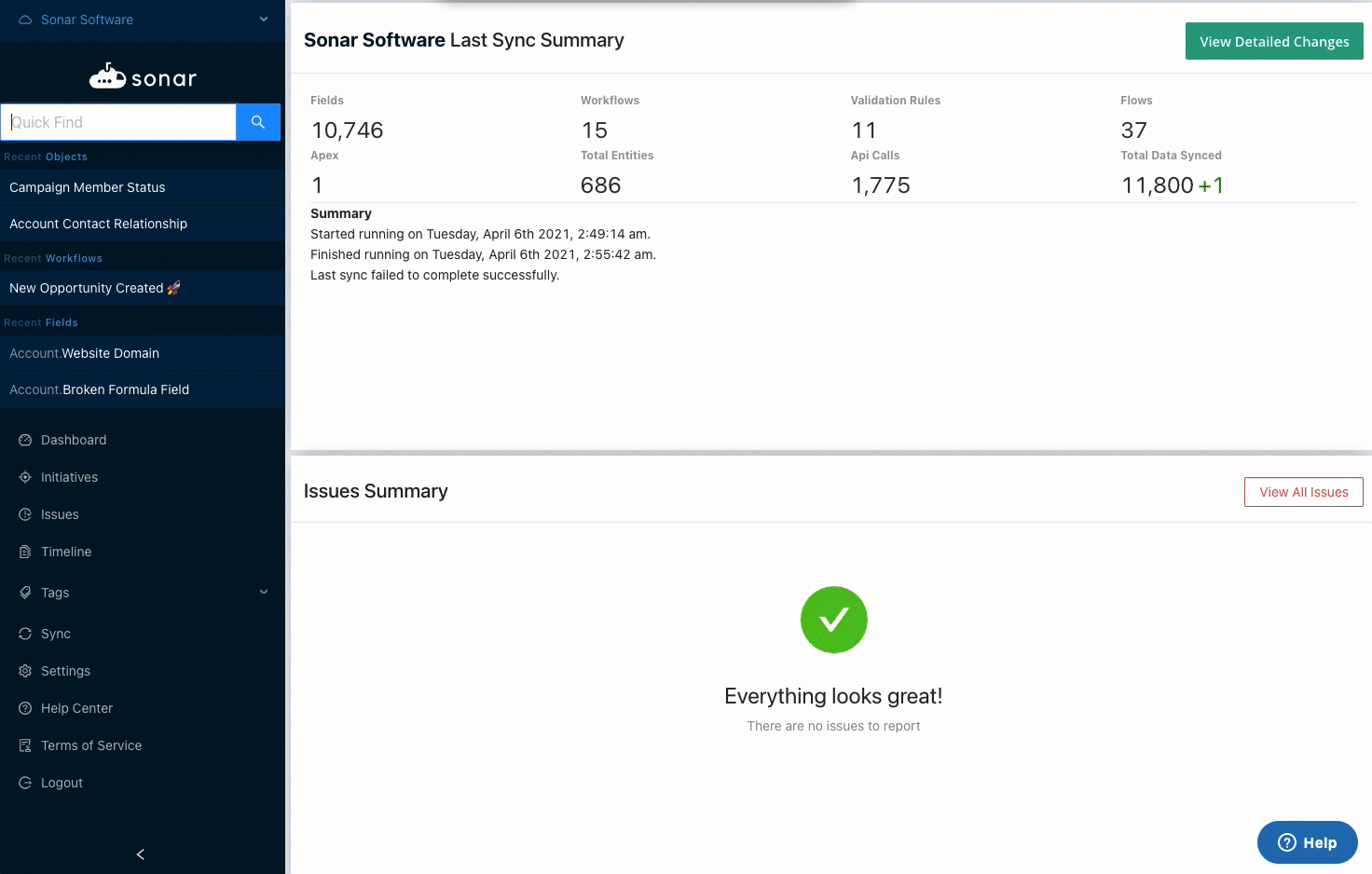This screenshot has height=874, width=1372.
Task: Click the Logout icon
Action: point(25,783)
